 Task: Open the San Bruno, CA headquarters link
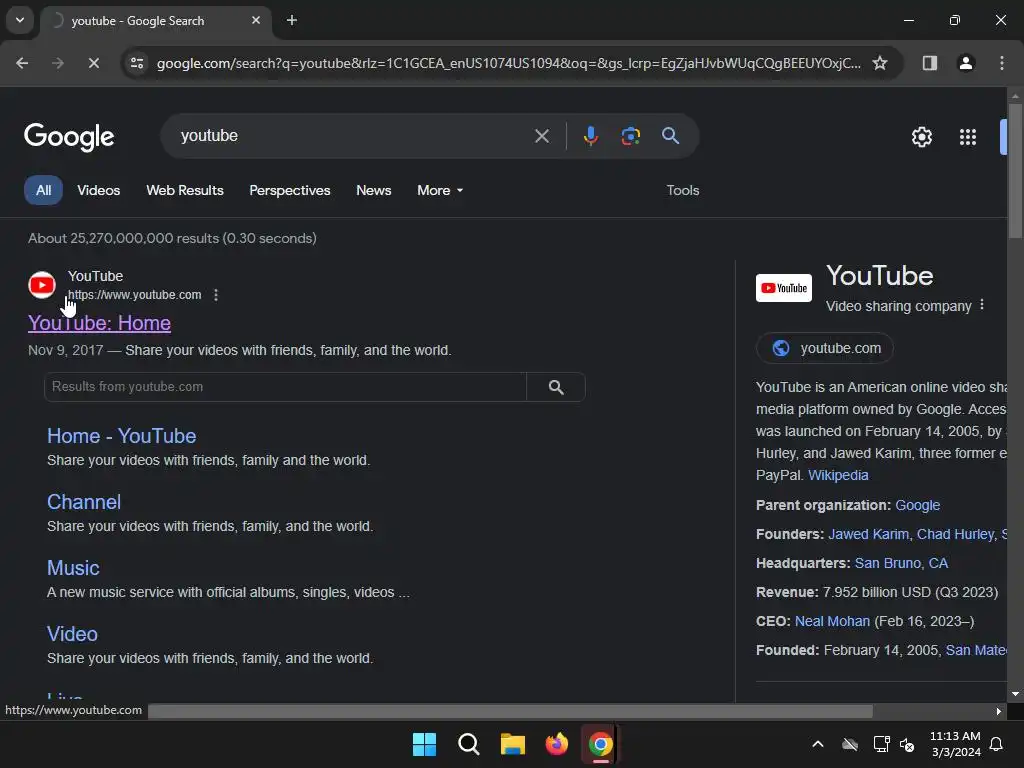(901, 563)
